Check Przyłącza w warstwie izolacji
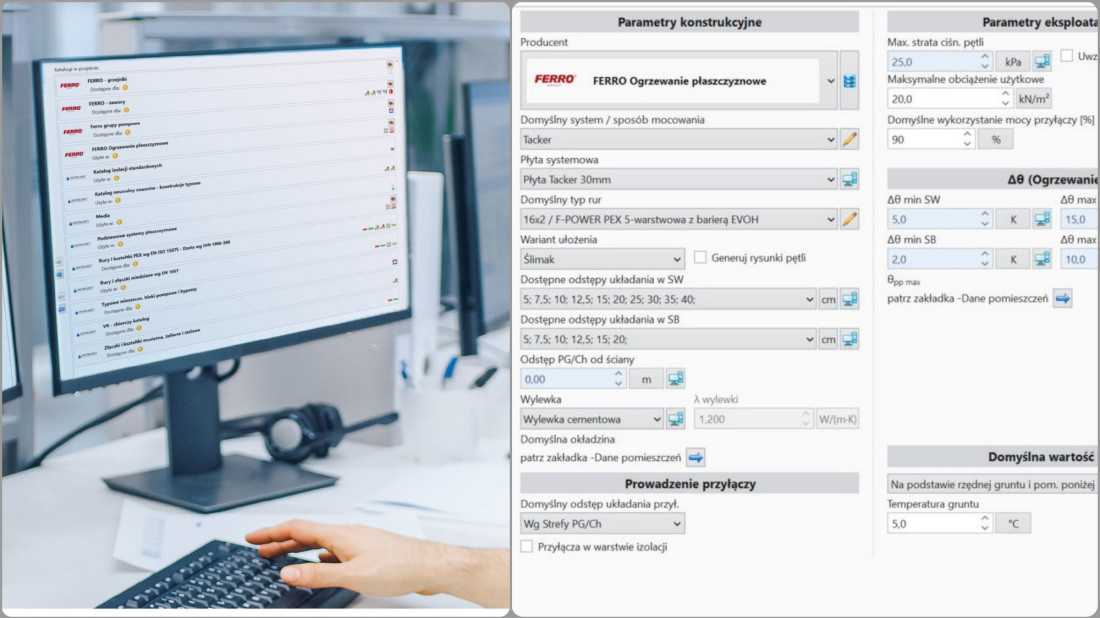The image size is (1100, 618). click(x=527, y=547)
